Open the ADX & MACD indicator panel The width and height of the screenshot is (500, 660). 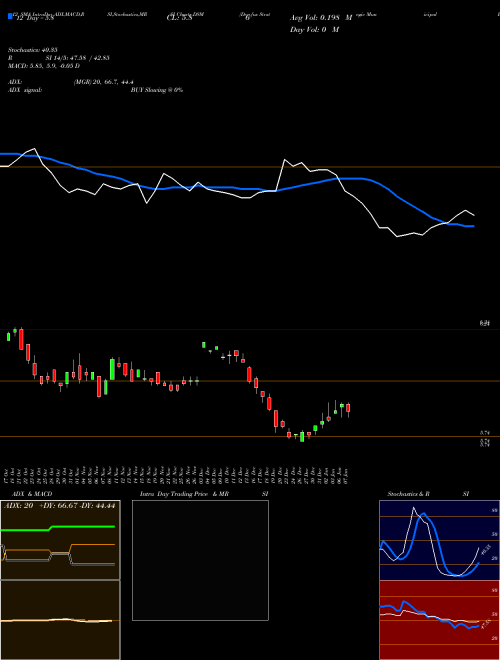tap(60, 540)
